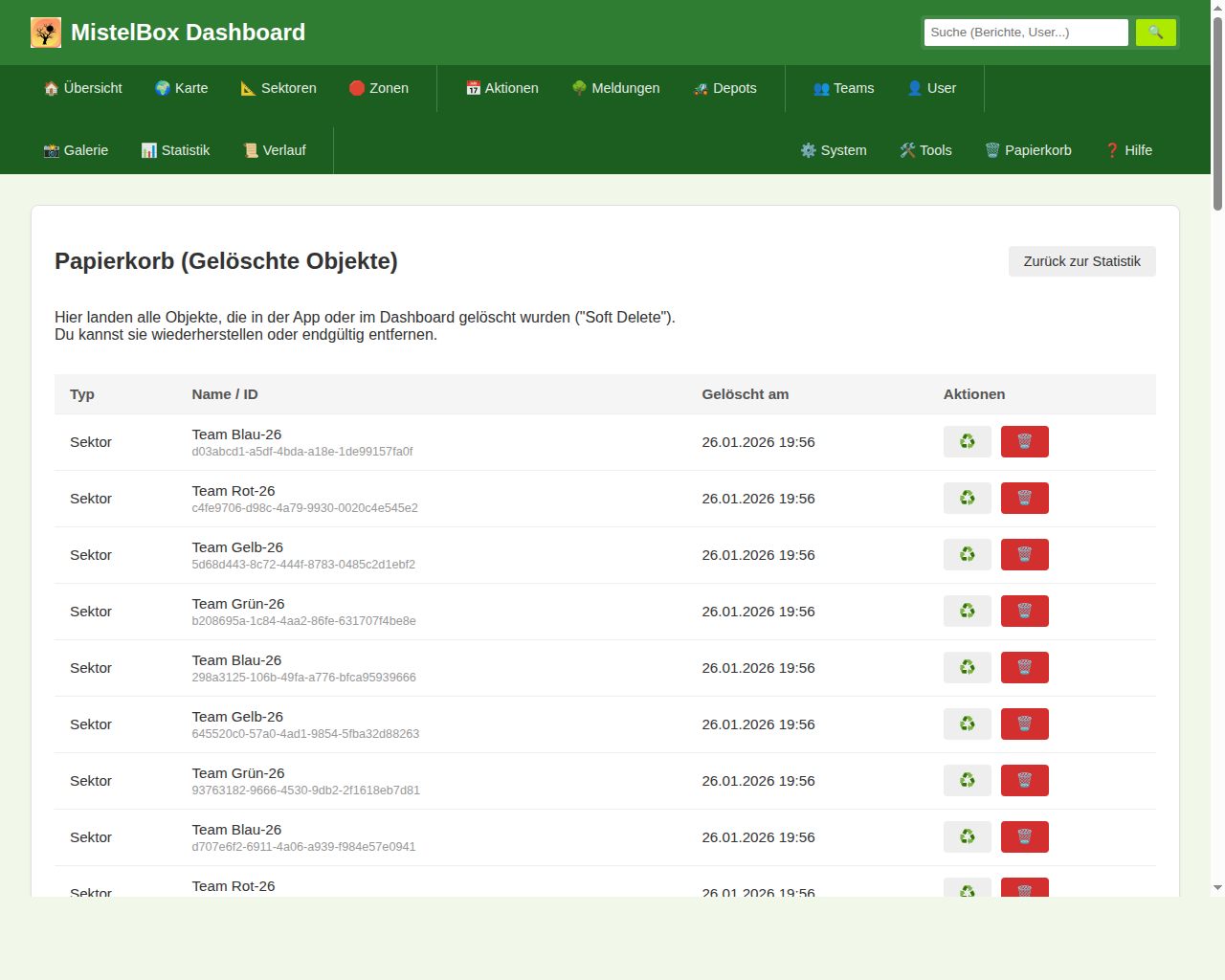Focus the Suche search input field
The width and height of the screenshot is (1225, 980).
1025,33
